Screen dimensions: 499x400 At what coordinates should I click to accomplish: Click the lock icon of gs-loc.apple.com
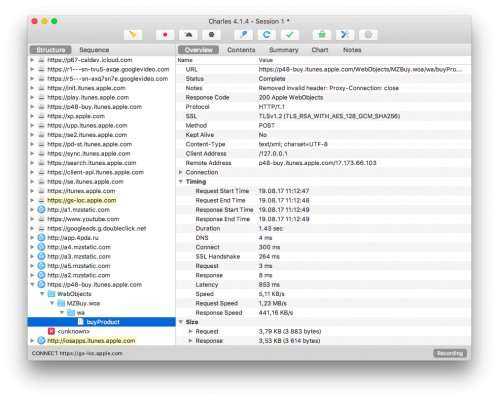pyautogui.click(x=41, y=200)
